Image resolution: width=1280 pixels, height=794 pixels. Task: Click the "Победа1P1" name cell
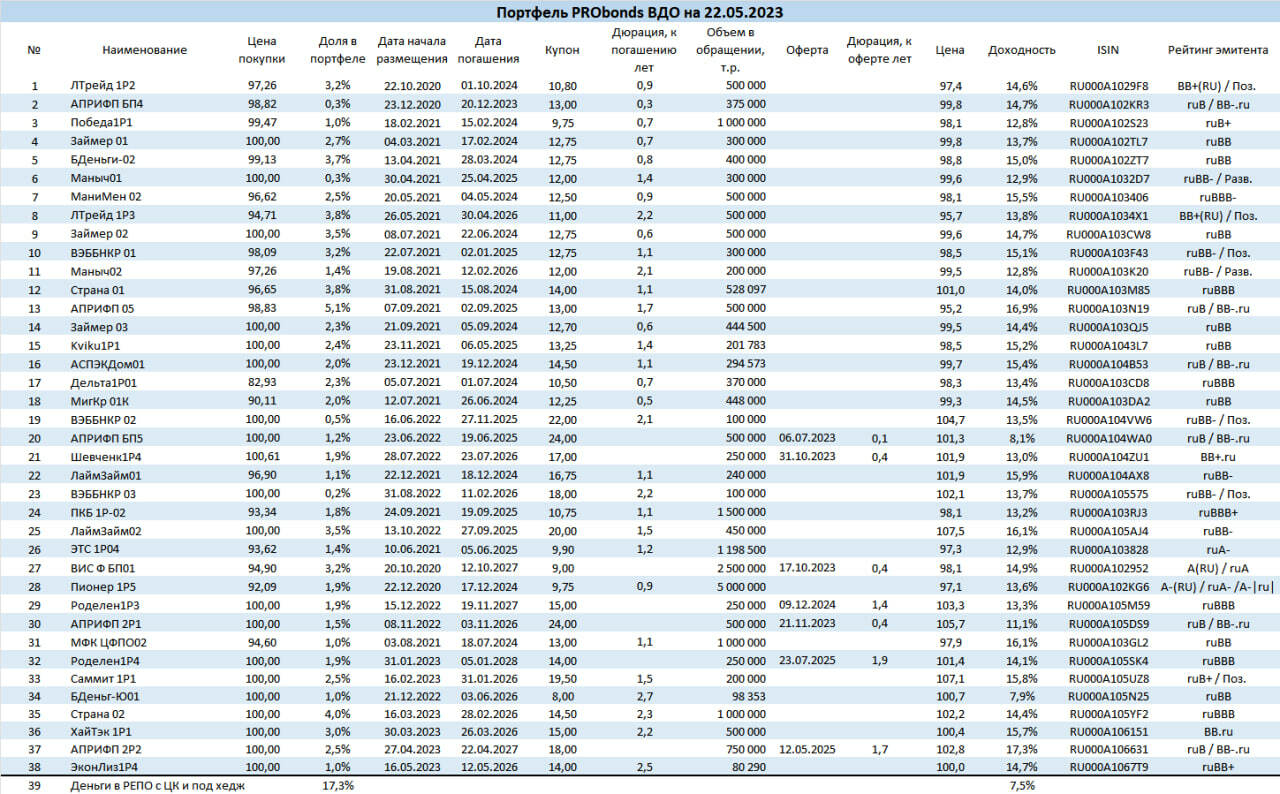(x=102, y=122)
